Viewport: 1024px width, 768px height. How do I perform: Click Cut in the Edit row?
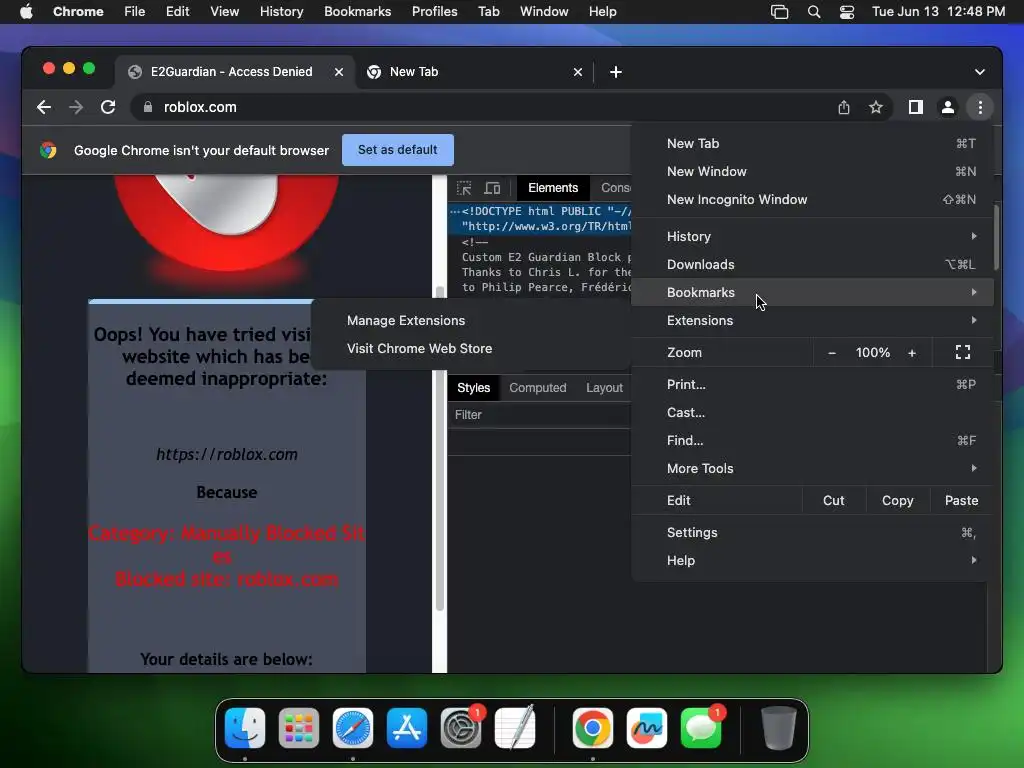point(833,501)
